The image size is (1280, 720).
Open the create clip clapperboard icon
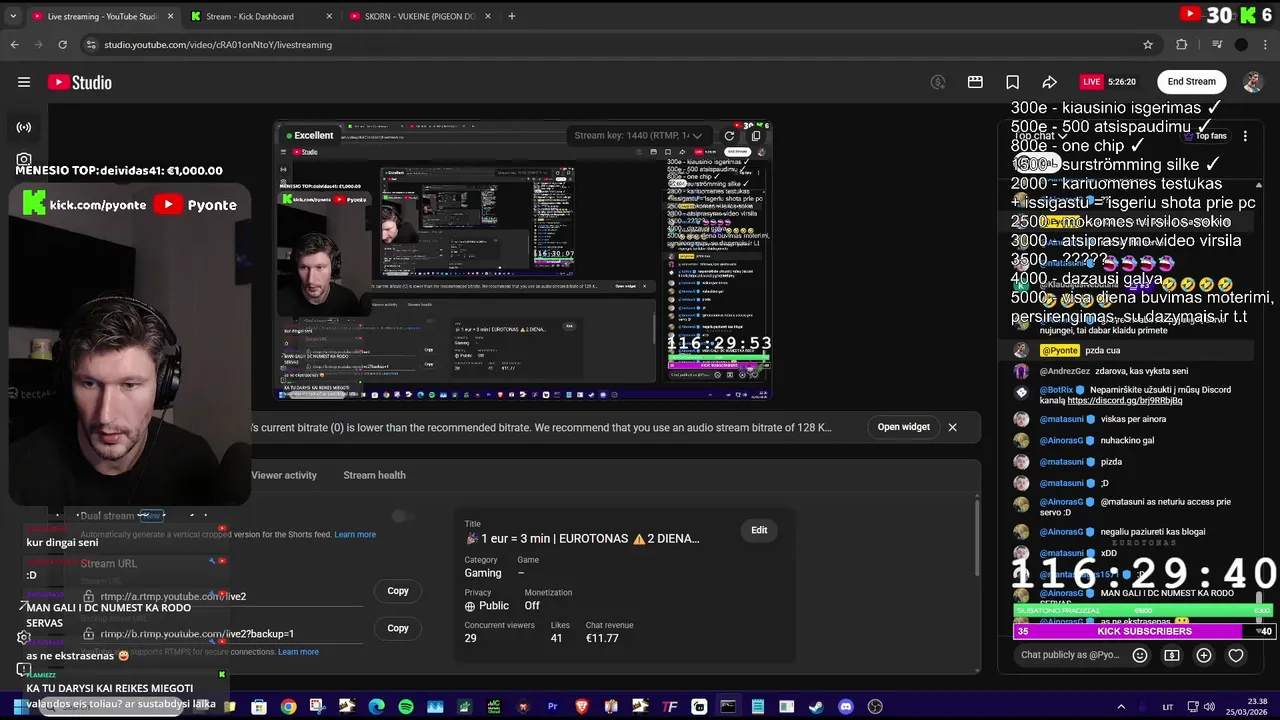coord(975,82)
